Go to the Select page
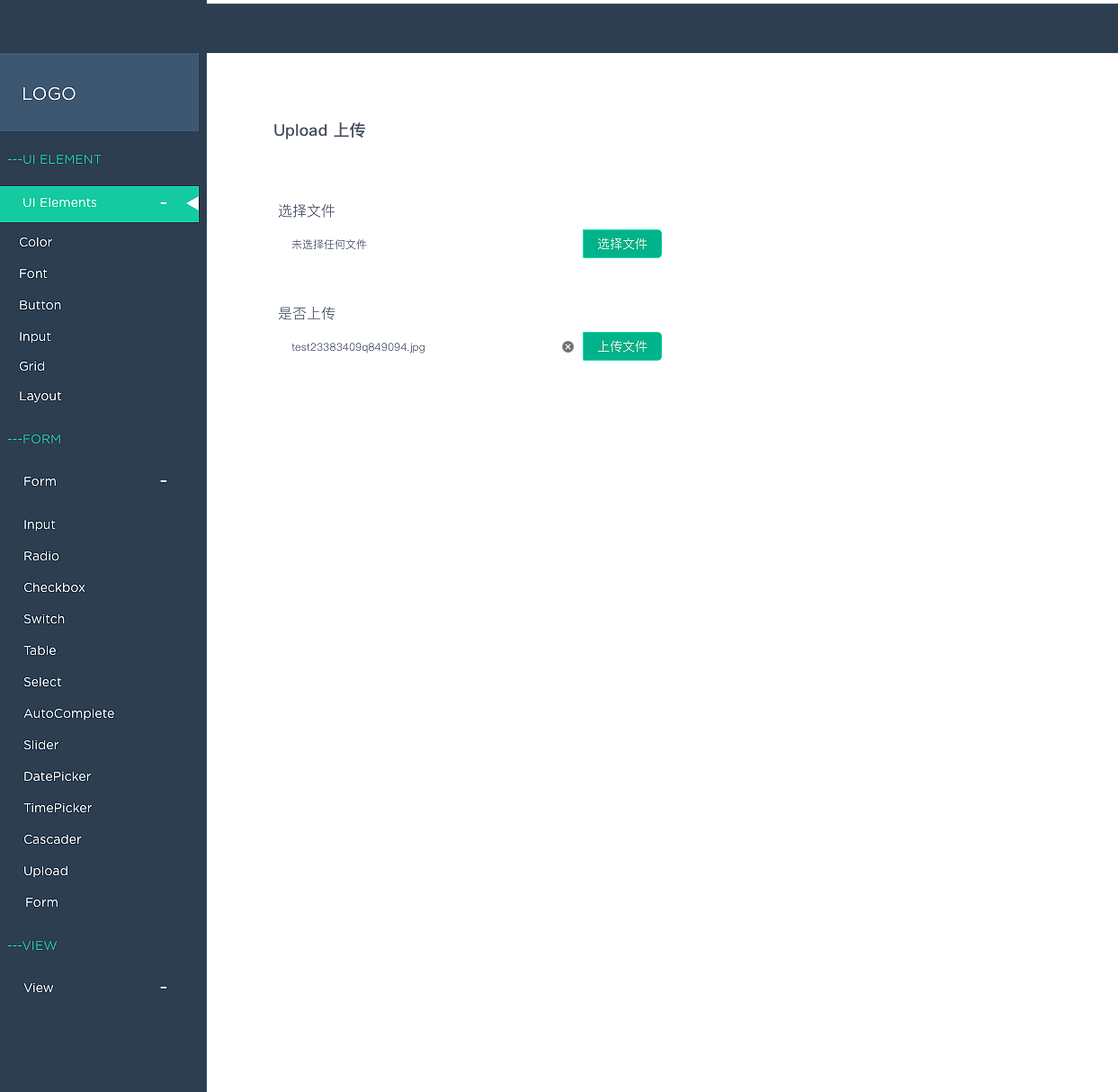Viewport: 1118px width, 1092px height. pyautogui.click(x=42, y=682)
